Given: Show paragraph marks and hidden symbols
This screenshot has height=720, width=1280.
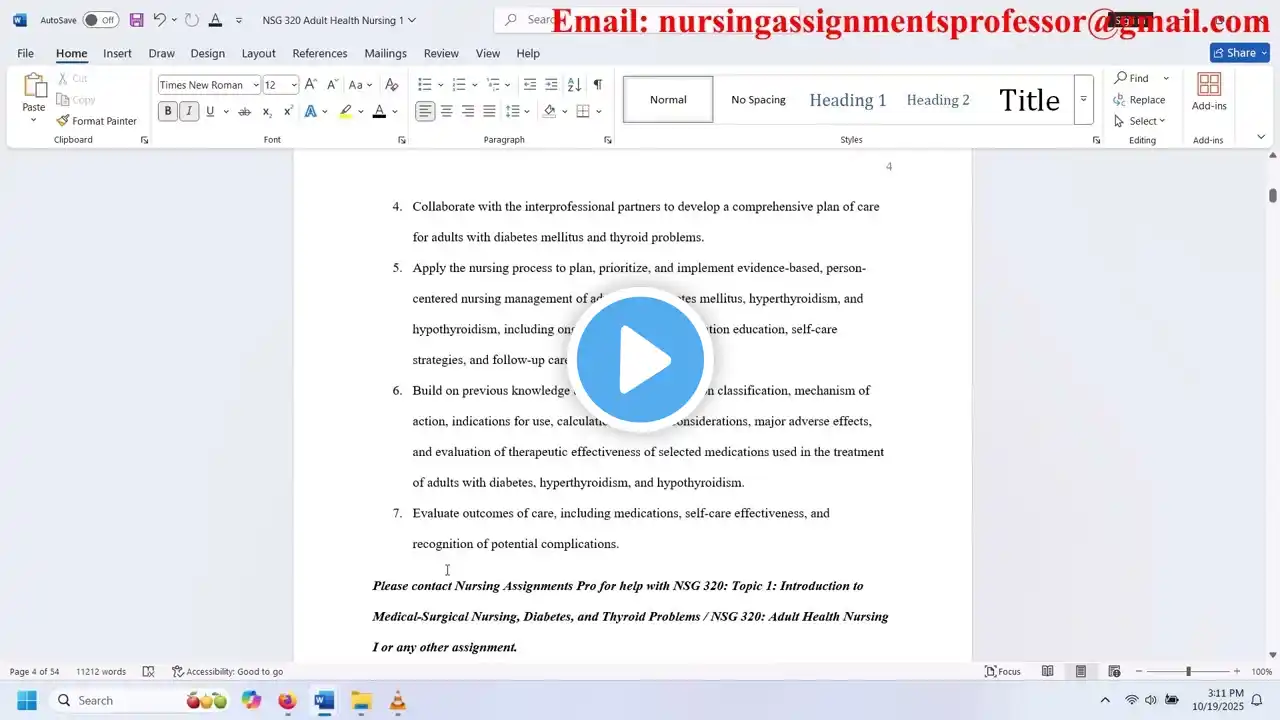Looking at the screenshot, I should pyautogui.click(x=597, y=85).
